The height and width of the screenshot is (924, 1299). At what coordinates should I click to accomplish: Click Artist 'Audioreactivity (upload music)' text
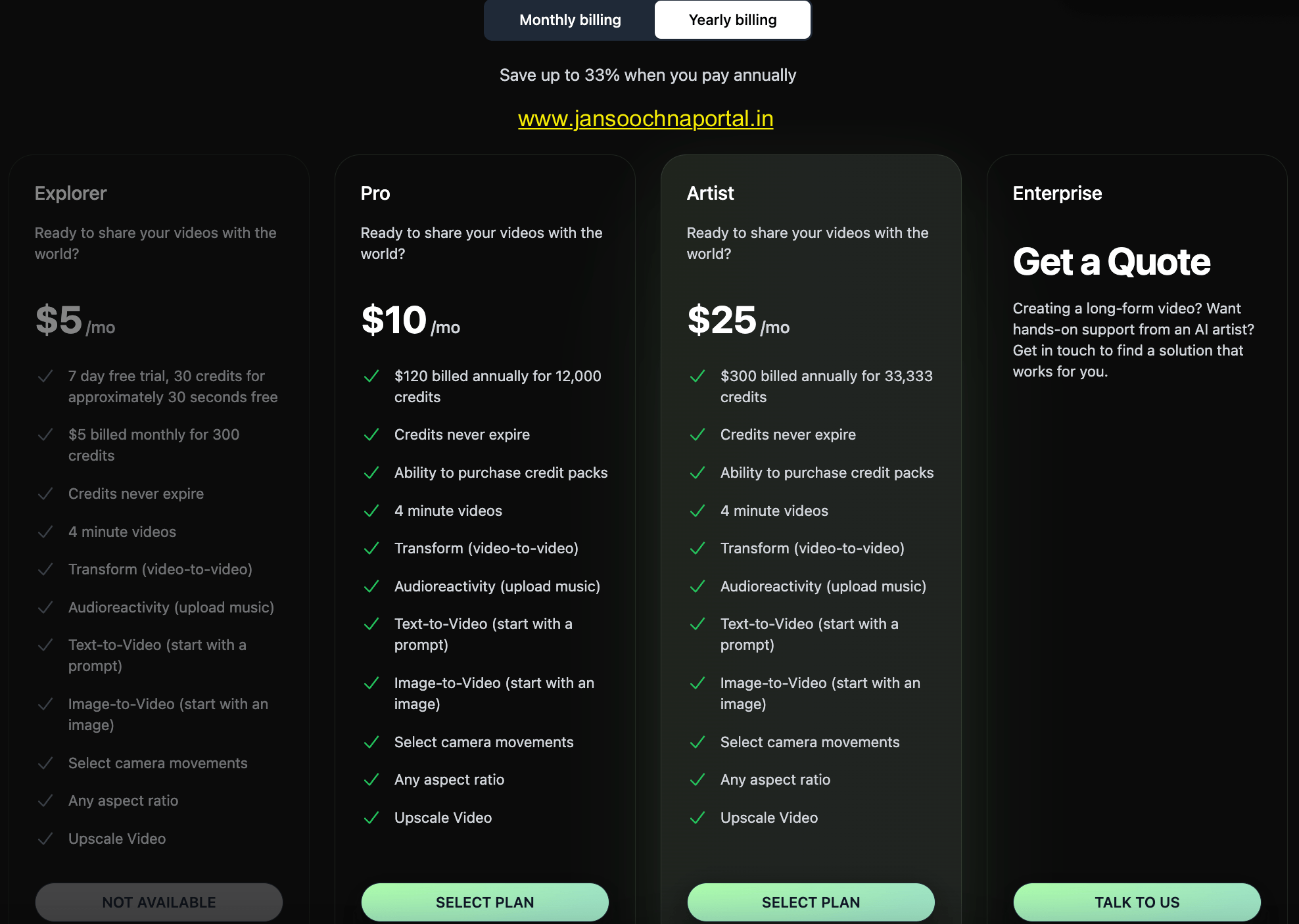pos(823,586)
